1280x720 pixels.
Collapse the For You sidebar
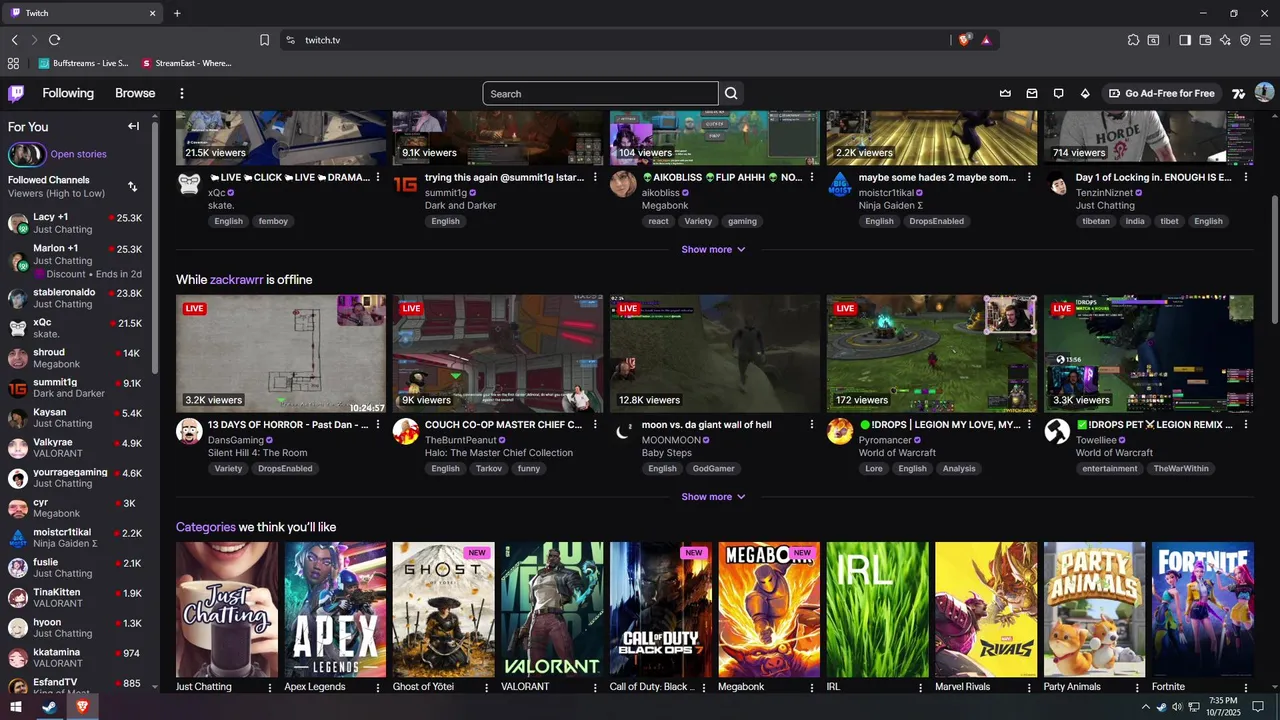(x=133, y=126)
